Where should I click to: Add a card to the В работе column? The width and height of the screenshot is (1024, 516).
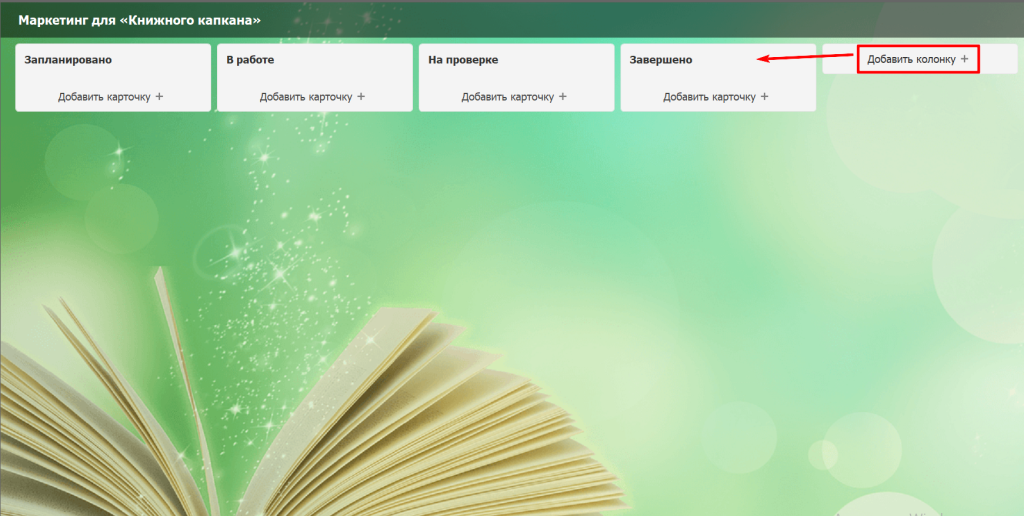[x=312, y=97]
